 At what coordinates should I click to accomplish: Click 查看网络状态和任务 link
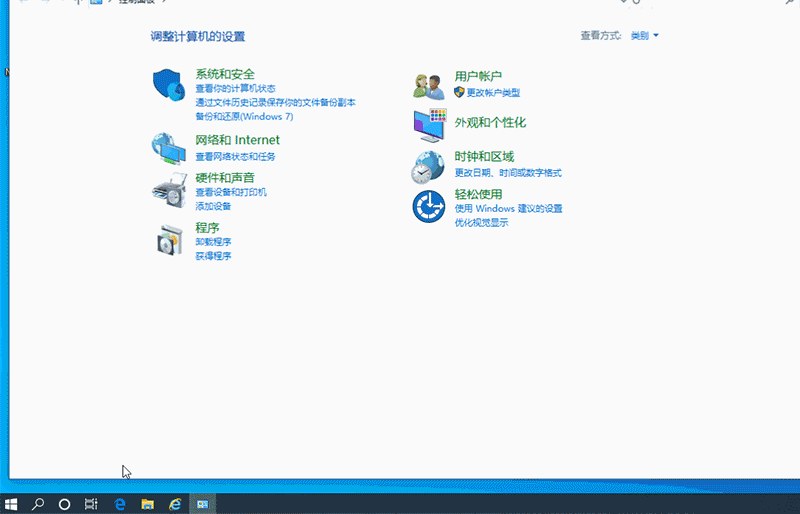coord(235,157)
